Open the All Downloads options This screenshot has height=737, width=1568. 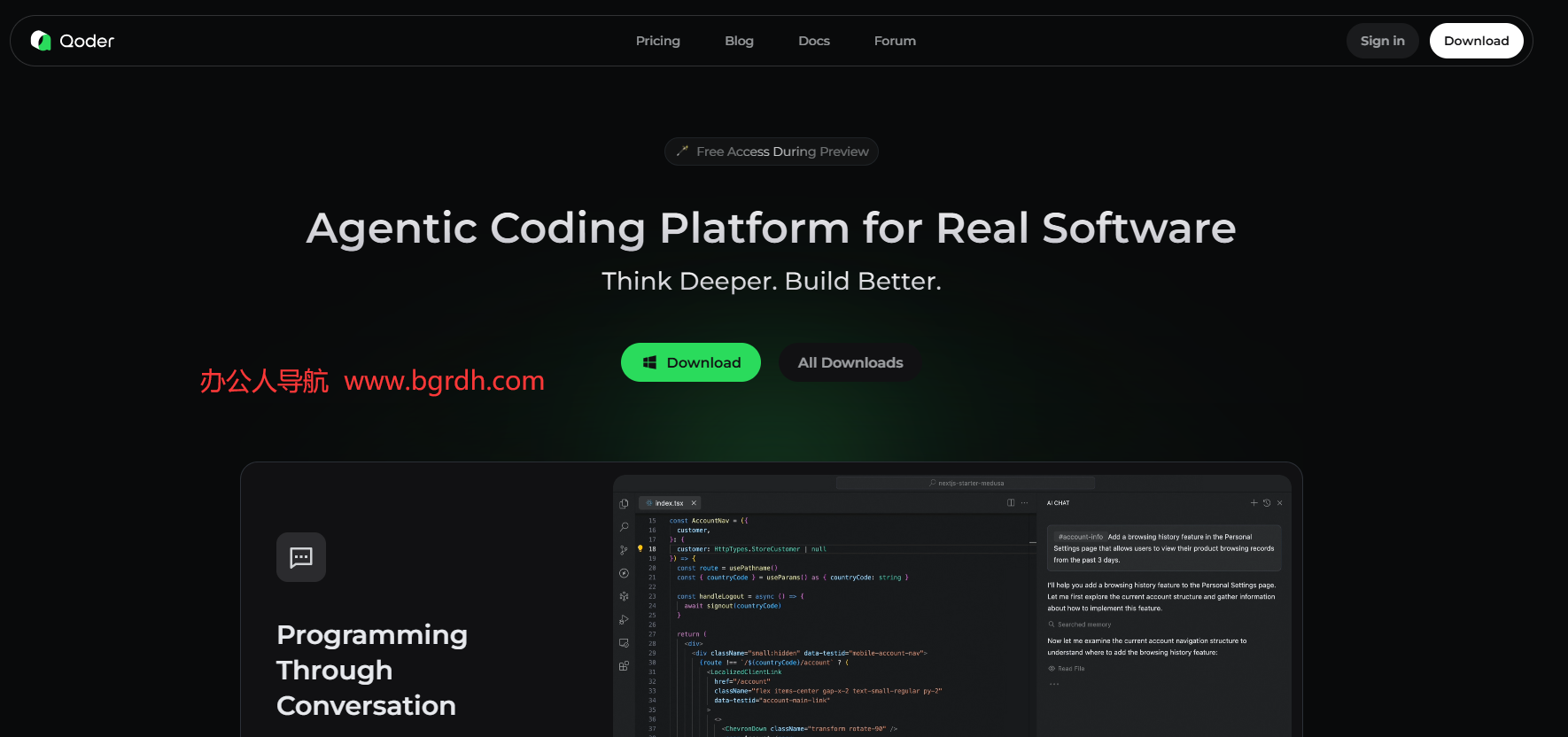(850, 362)
